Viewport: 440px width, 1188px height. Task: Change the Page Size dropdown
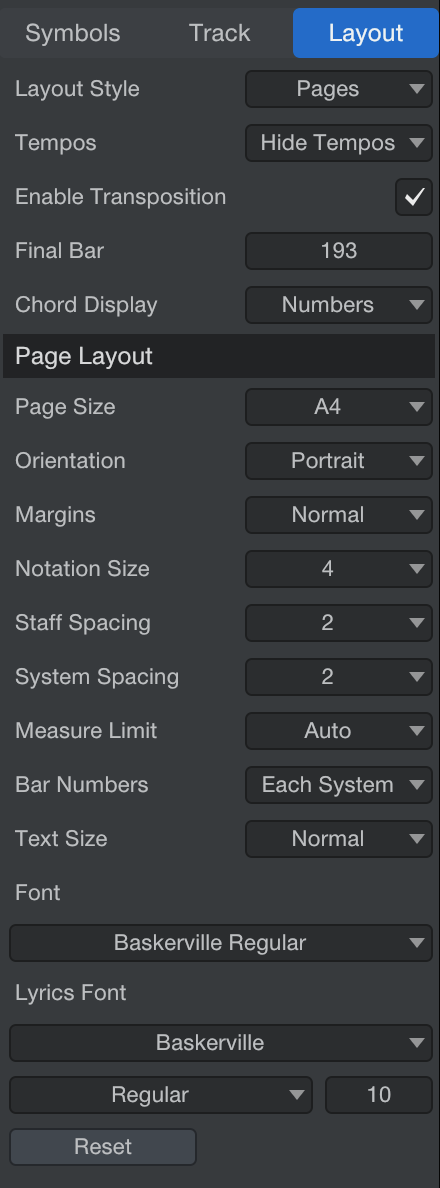339,407
